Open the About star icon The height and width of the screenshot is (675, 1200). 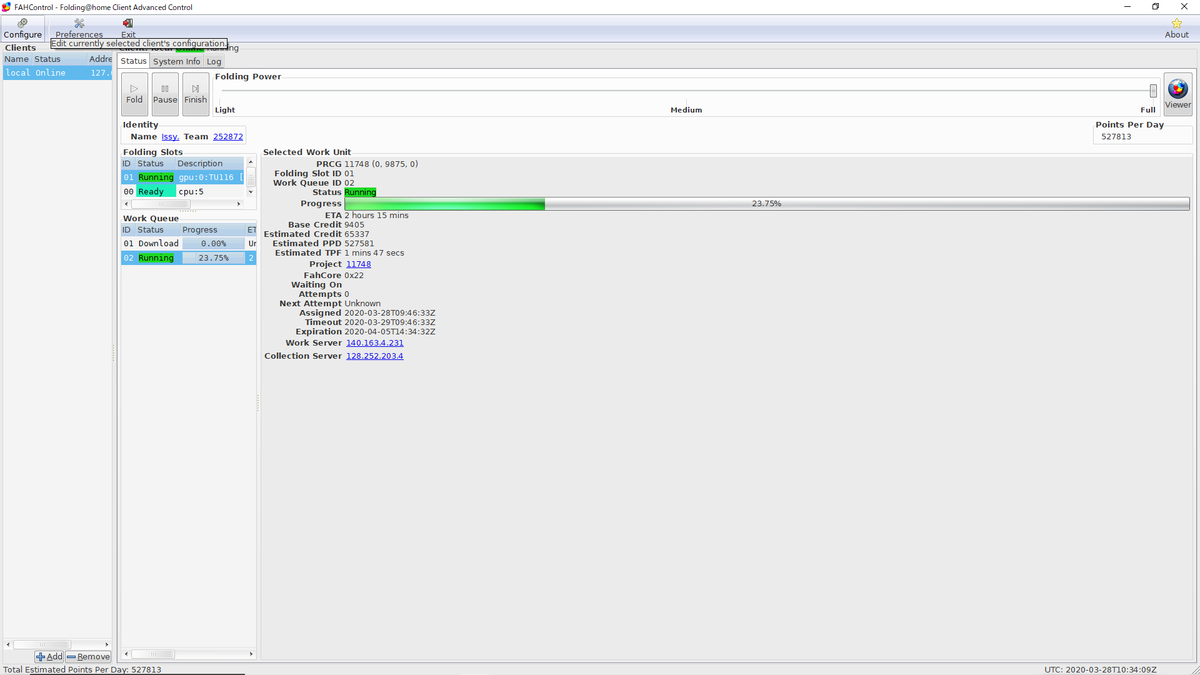click(1177, 28)
